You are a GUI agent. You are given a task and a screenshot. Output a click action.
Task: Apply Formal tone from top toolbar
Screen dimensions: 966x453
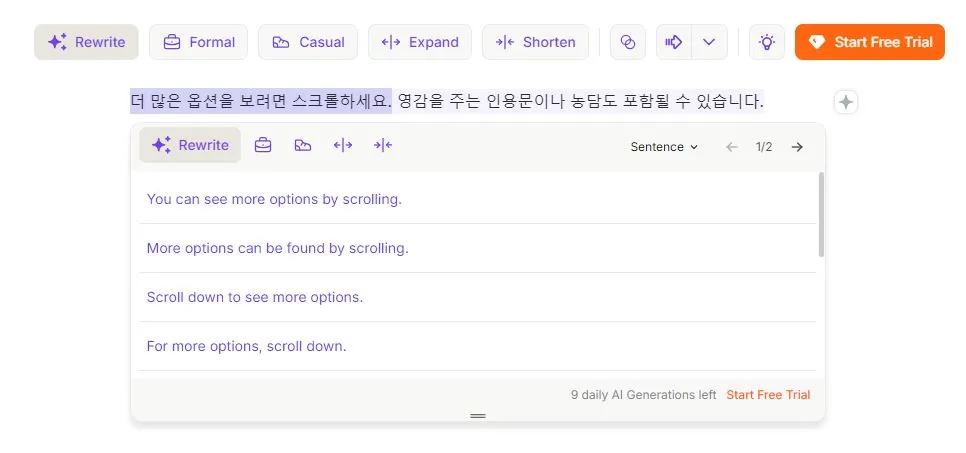tap(198, 42)
